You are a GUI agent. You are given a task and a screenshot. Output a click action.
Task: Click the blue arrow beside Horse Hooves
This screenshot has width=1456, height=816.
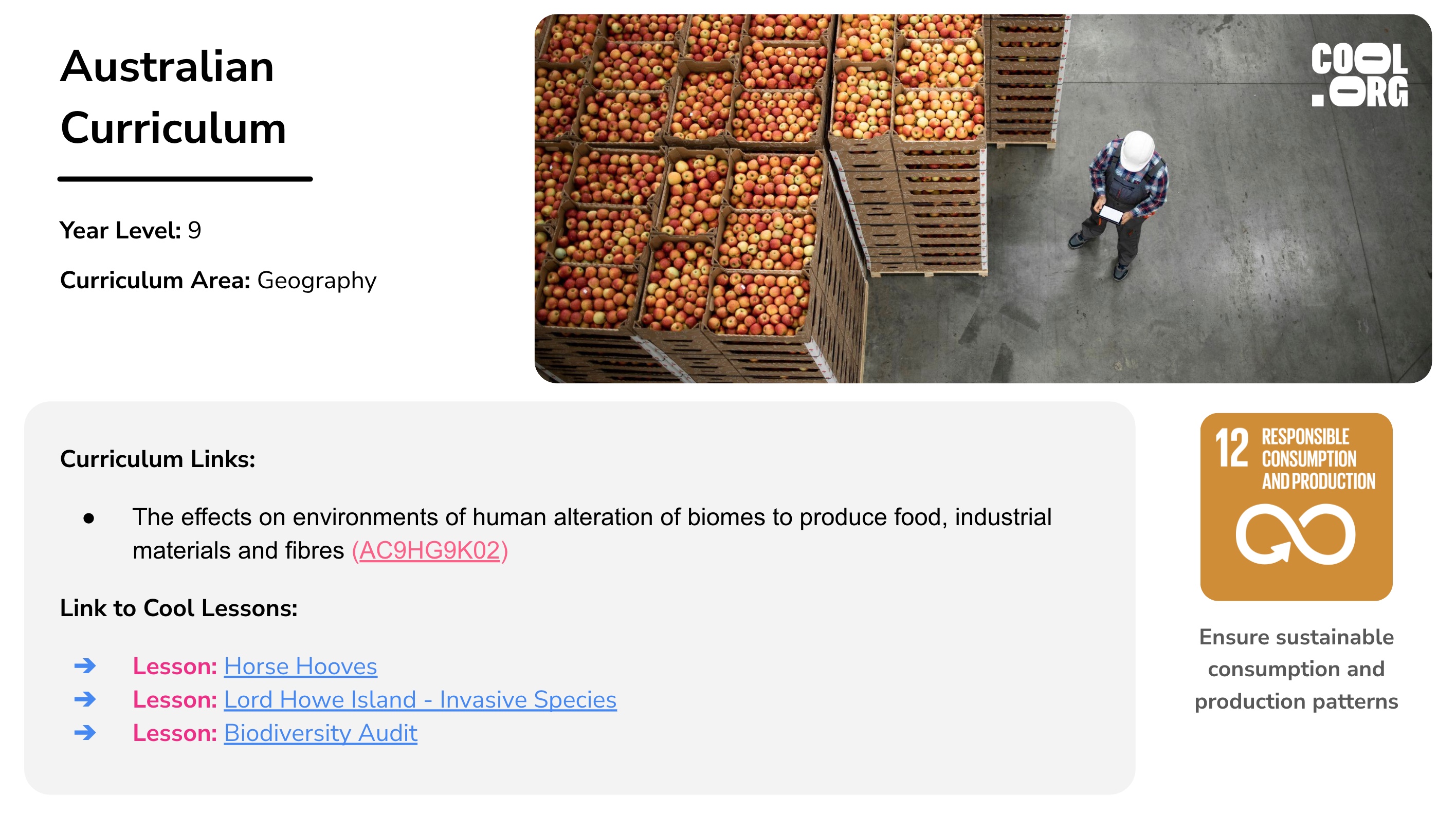[x=85, y=666]
